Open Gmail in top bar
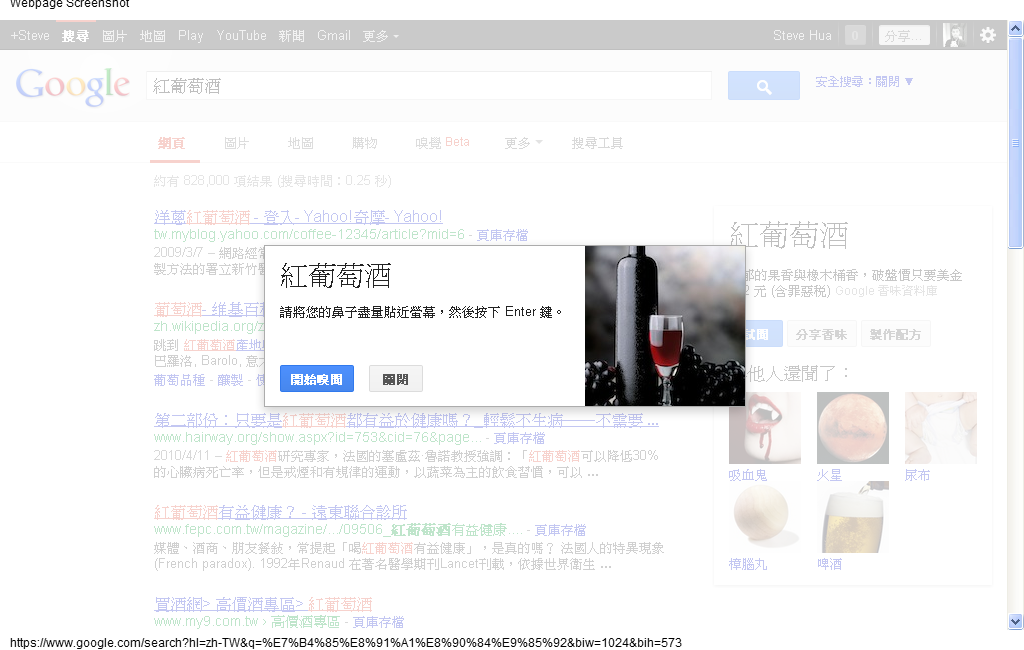Image resolution: width=1024 pixels, height=650 pixels. [334, 36]
